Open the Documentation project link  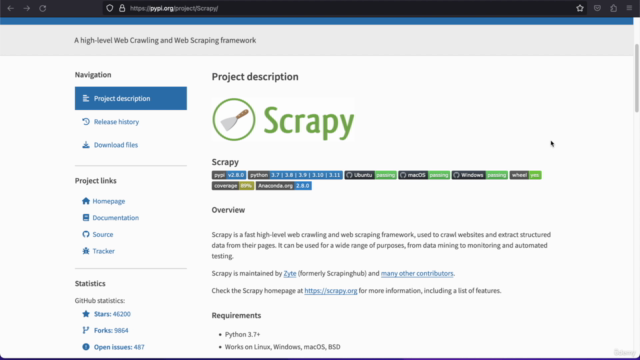click(116, 218)
